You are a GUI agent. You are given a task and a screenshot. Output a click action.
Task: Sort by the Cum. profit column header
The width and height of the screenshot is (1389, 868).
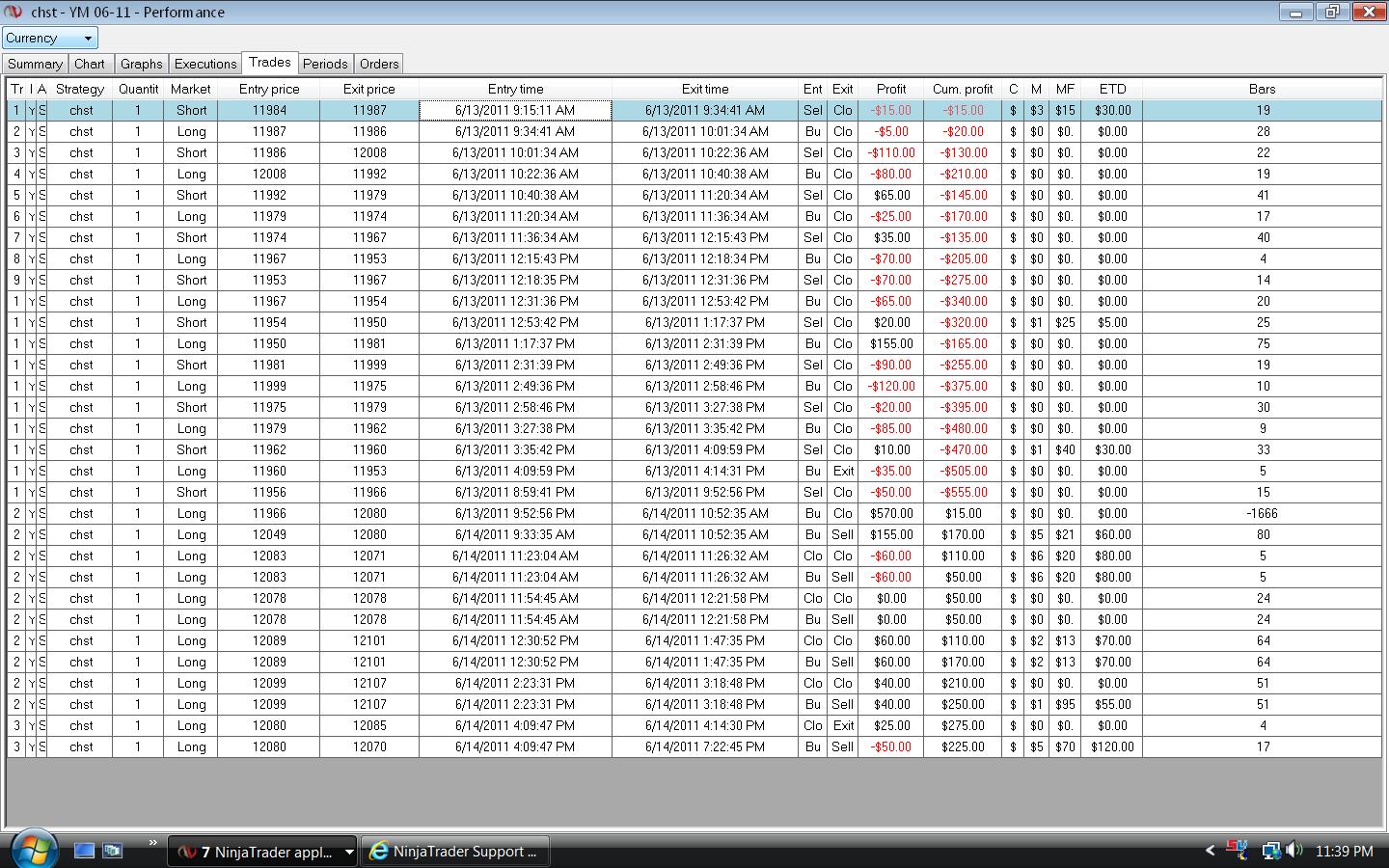pyautogui.click(x=963, y=89)
